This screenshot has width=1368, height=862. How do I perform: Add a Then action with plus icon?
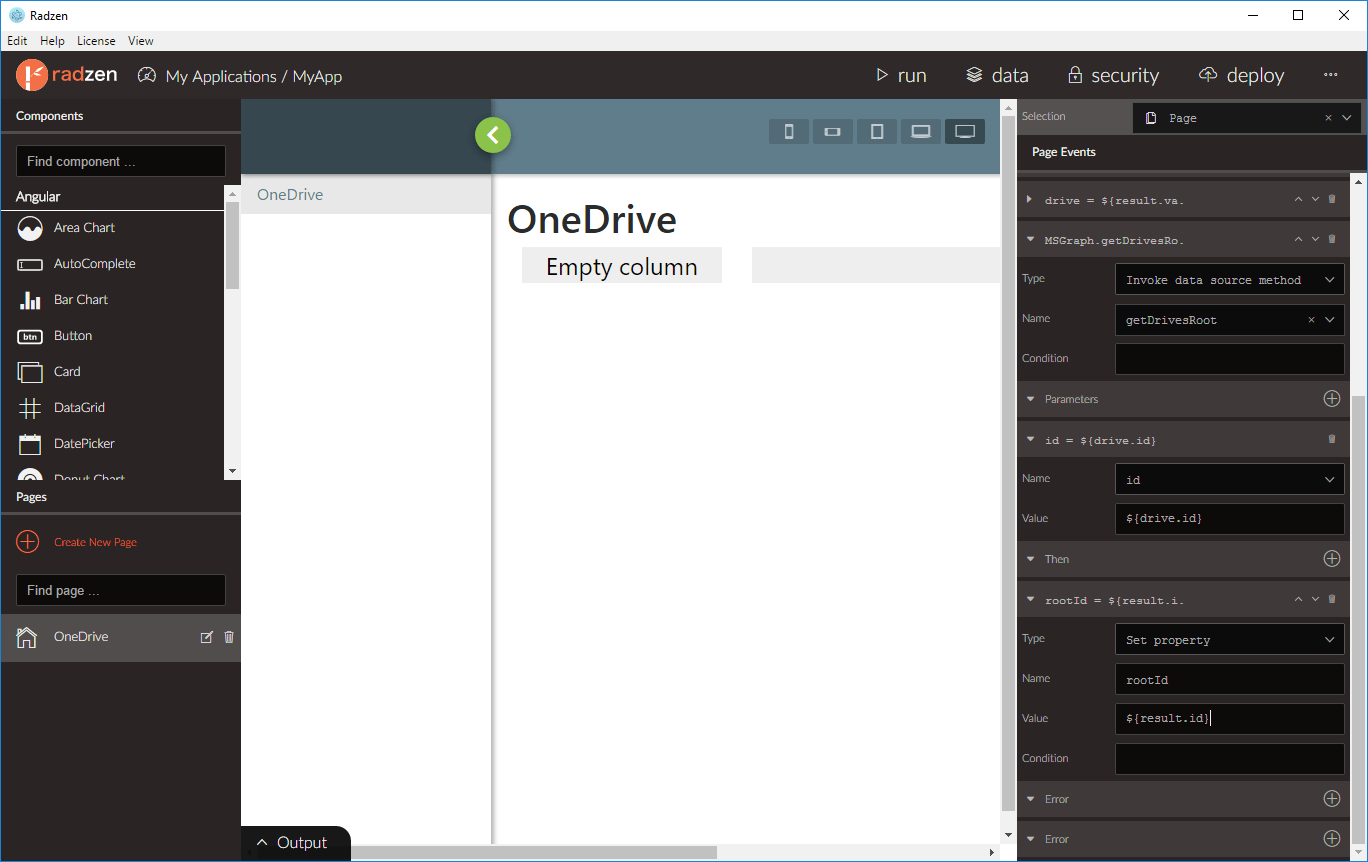coord(1331,559)
